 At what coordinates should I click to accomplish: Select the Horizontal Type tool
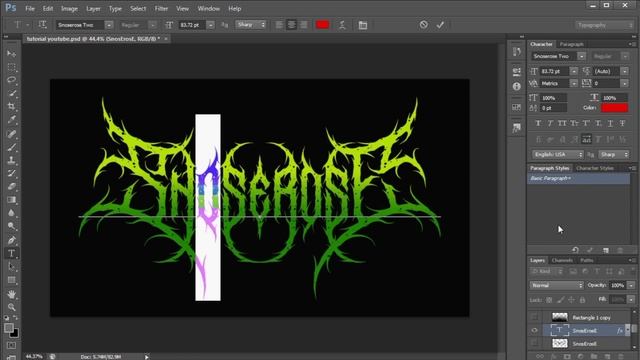click(11, 253)
